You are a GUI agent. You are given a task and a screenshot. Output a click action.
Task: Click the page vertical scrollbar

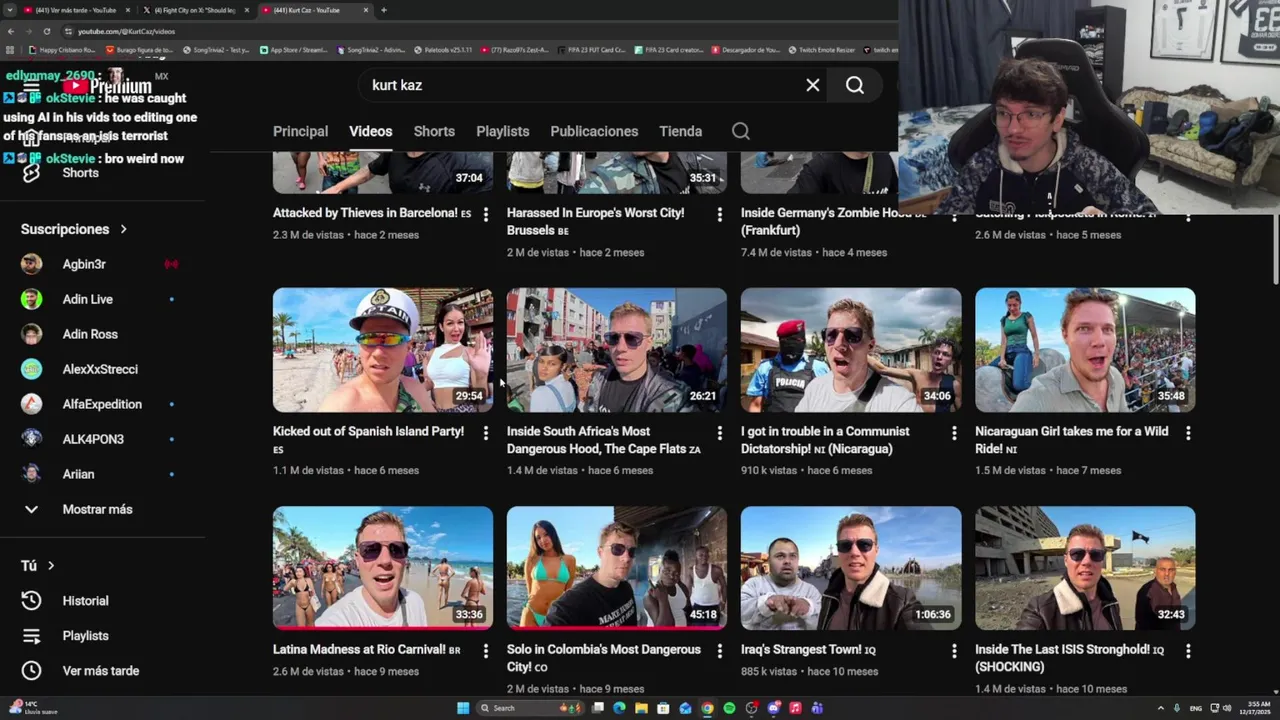[x=1274, y=250]
